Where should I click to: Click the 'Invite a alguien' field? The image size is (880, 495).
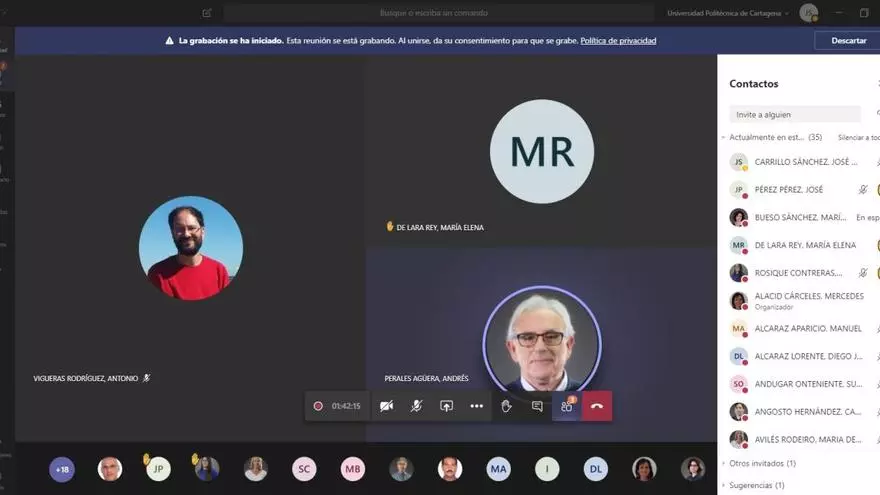(x=794, y=115)
